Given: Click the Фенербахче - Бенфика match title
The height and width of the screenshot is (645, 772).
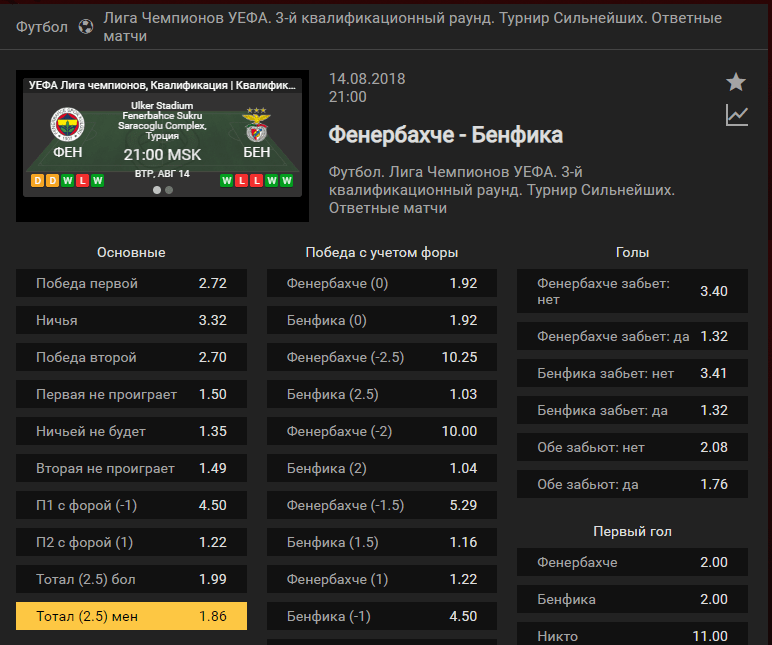Looking at the screenshot, I should [446, 134].
